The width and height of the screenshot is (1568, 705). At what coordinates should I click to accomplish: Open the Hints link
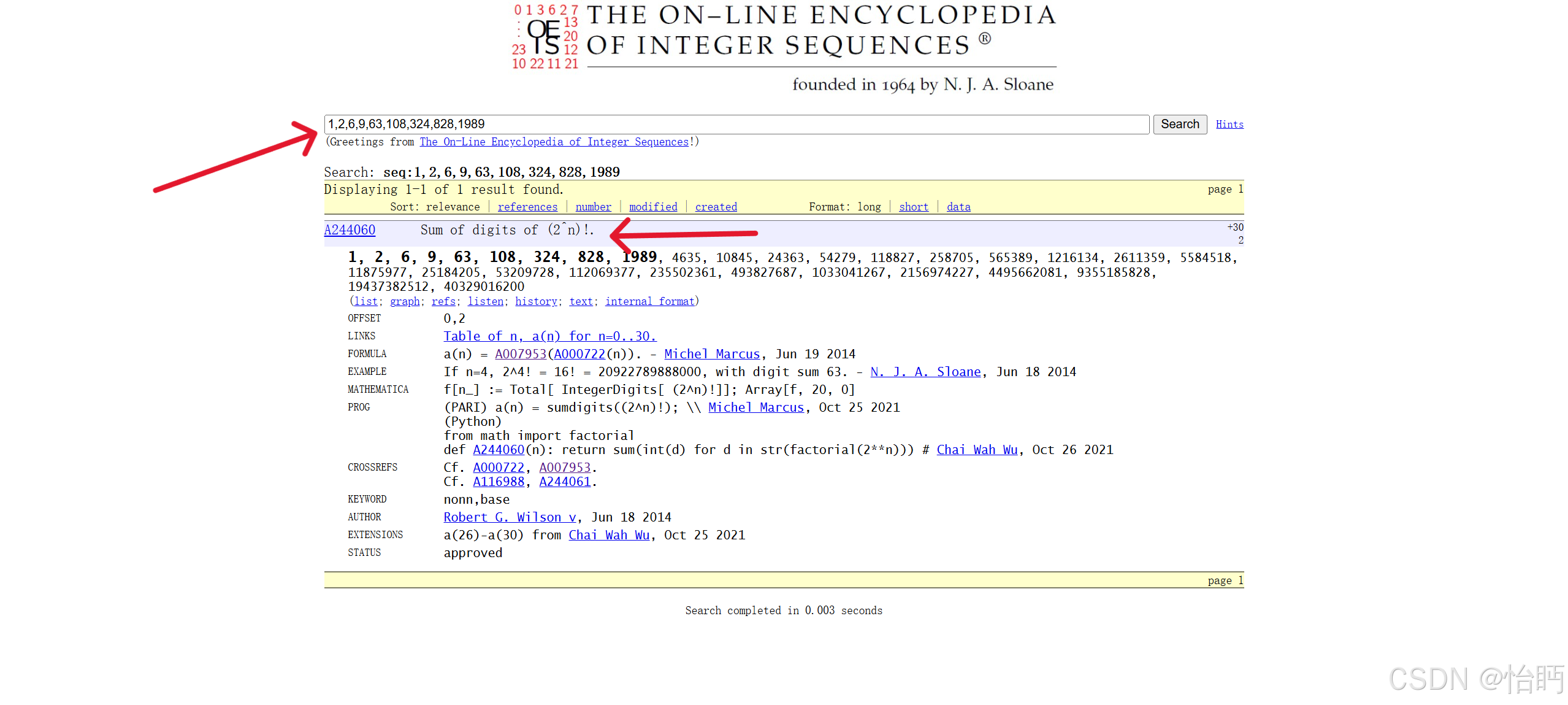[1229, 125]
